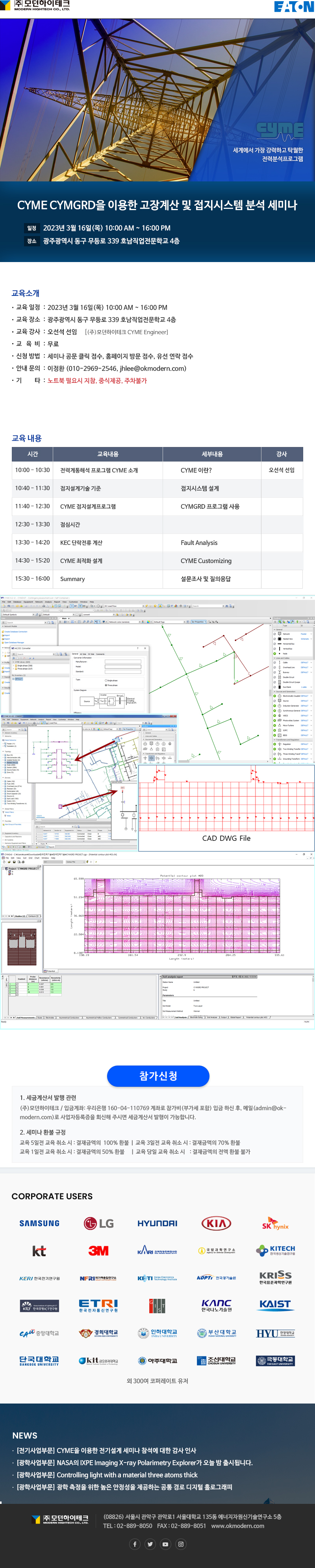Screen dimensions: 315x1568
Task: Click the 조선대학교 logo
Action: 216,1360
